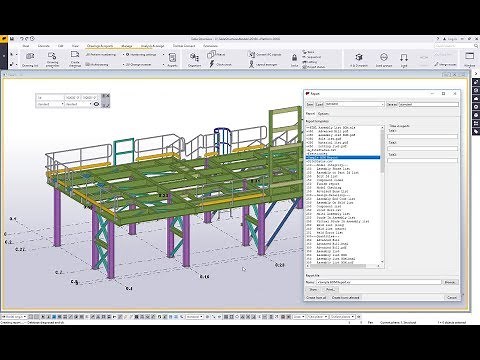Image resolution: width=480 pixels, height=360 pixels.
Task: Open the bottom icon in the right side pane
Action: [x=476, y=132]
